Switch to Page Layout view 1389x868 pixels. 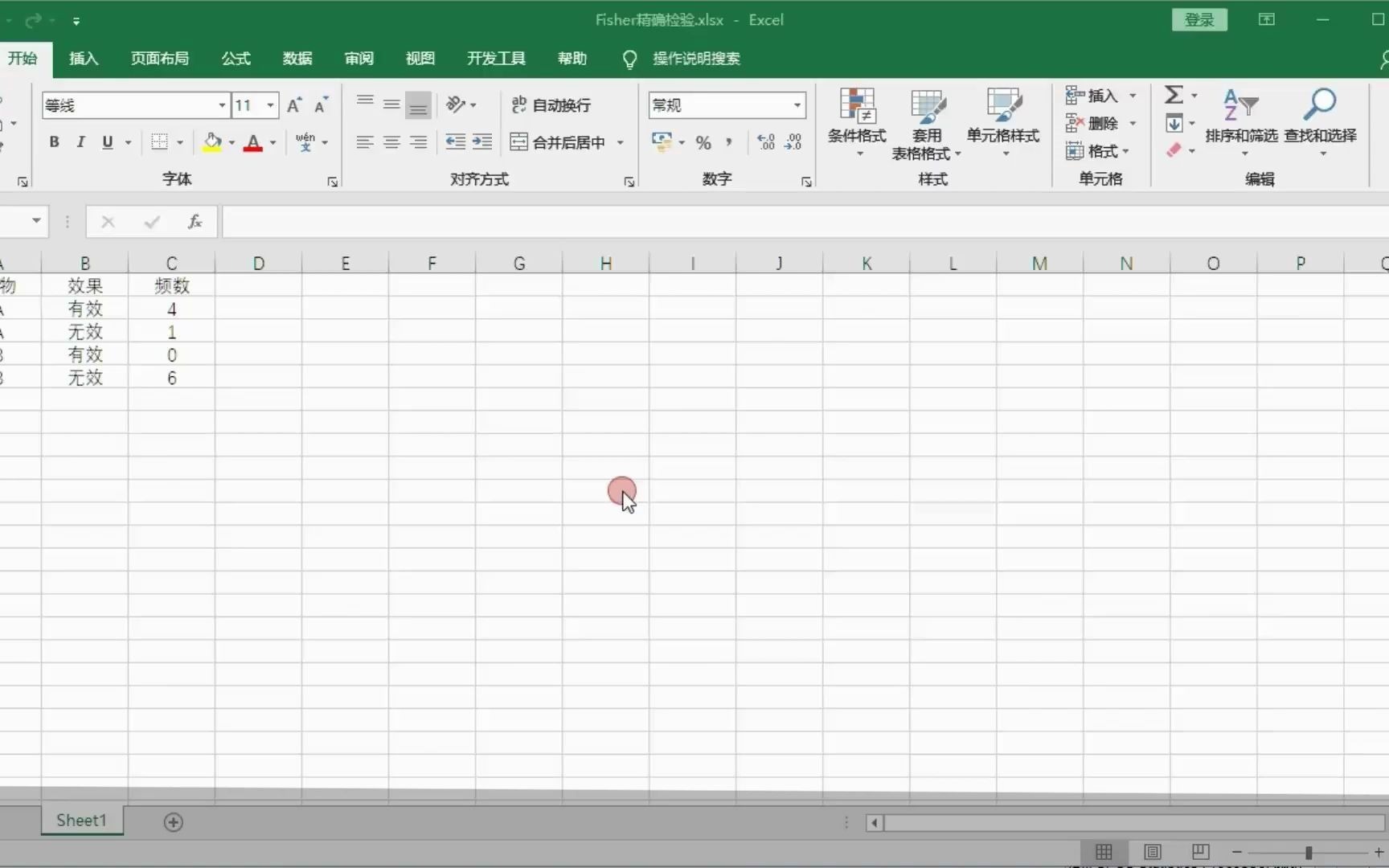pyautogui.click(x=1152, y=852)
